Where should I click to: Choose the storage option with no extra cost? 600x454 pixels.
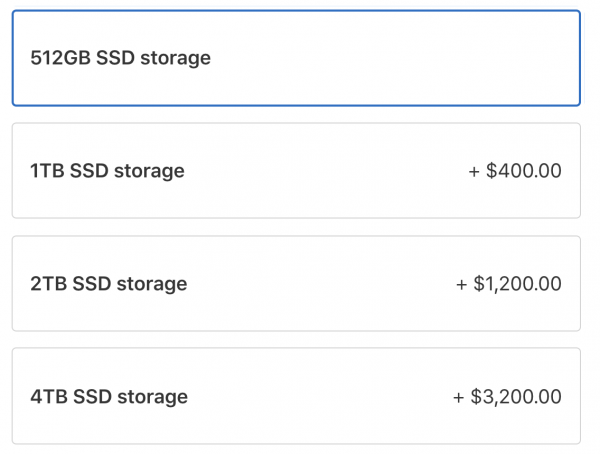tap(296, 58)
